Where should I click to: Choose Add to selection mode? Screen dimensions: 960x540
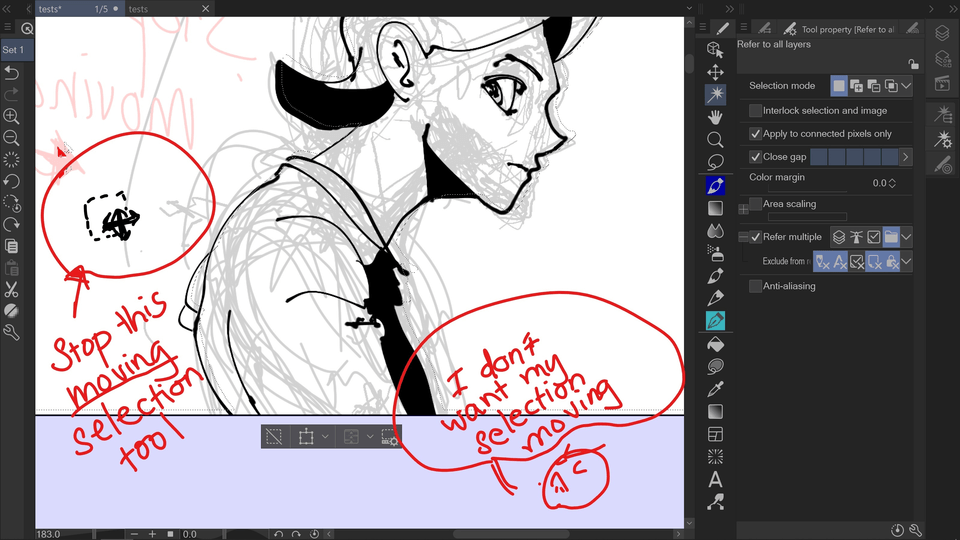pos(857,86)
